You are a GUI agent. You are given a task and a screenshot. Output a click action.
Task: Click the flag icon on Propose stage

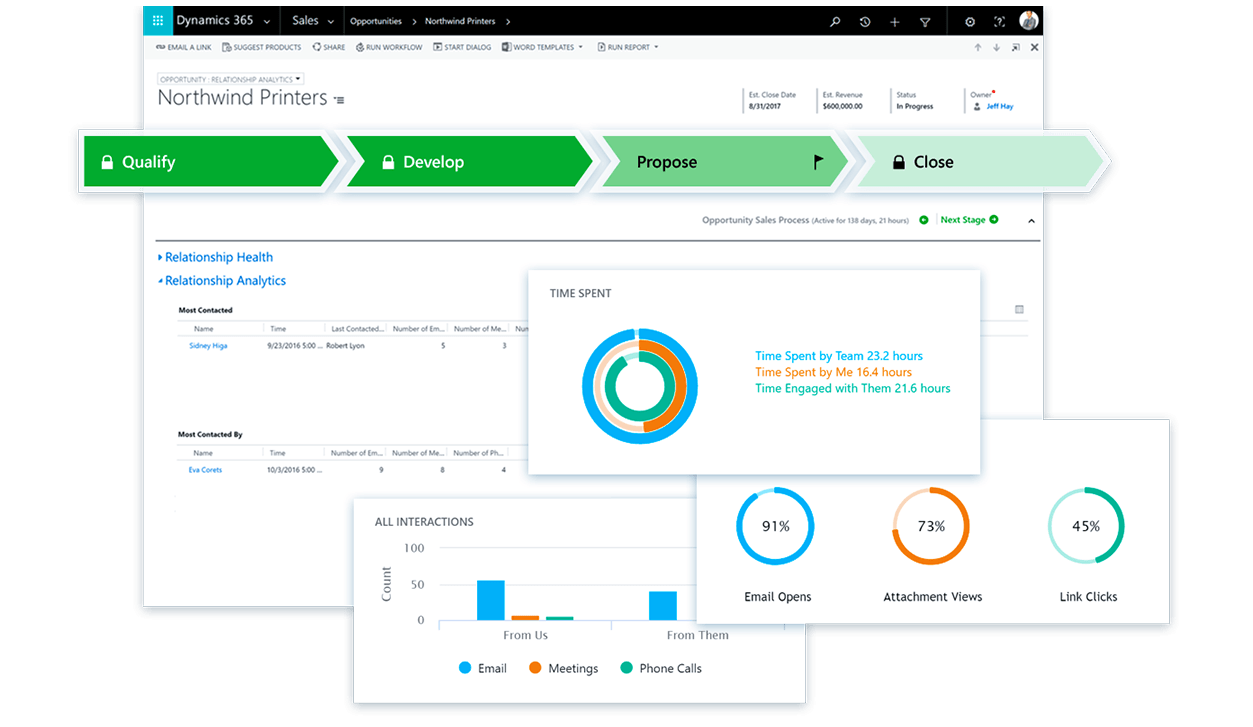click(x=818, y=162)
